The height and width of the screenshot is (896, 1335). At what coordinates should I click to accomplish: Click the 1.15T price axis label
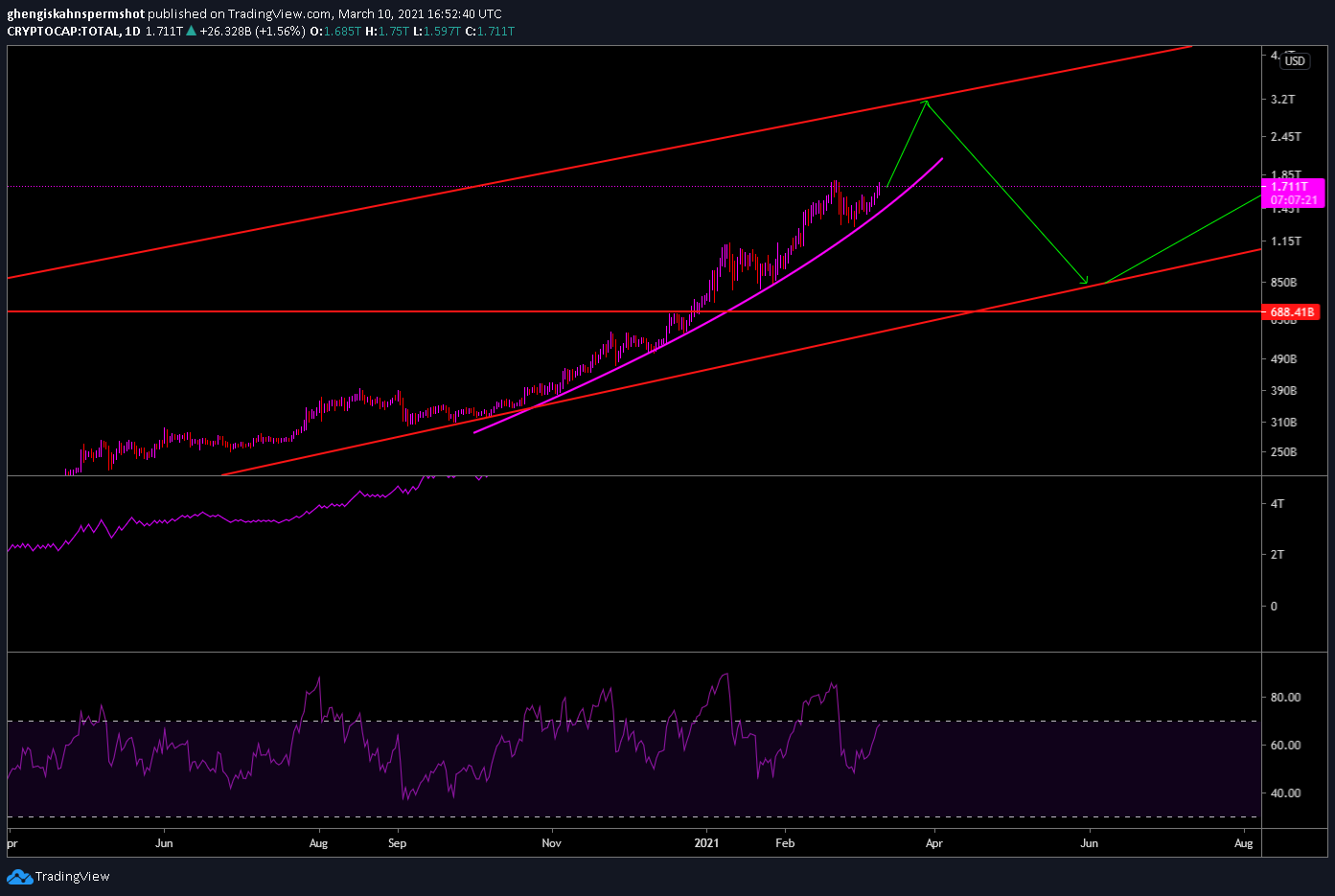coord(1286,241)
